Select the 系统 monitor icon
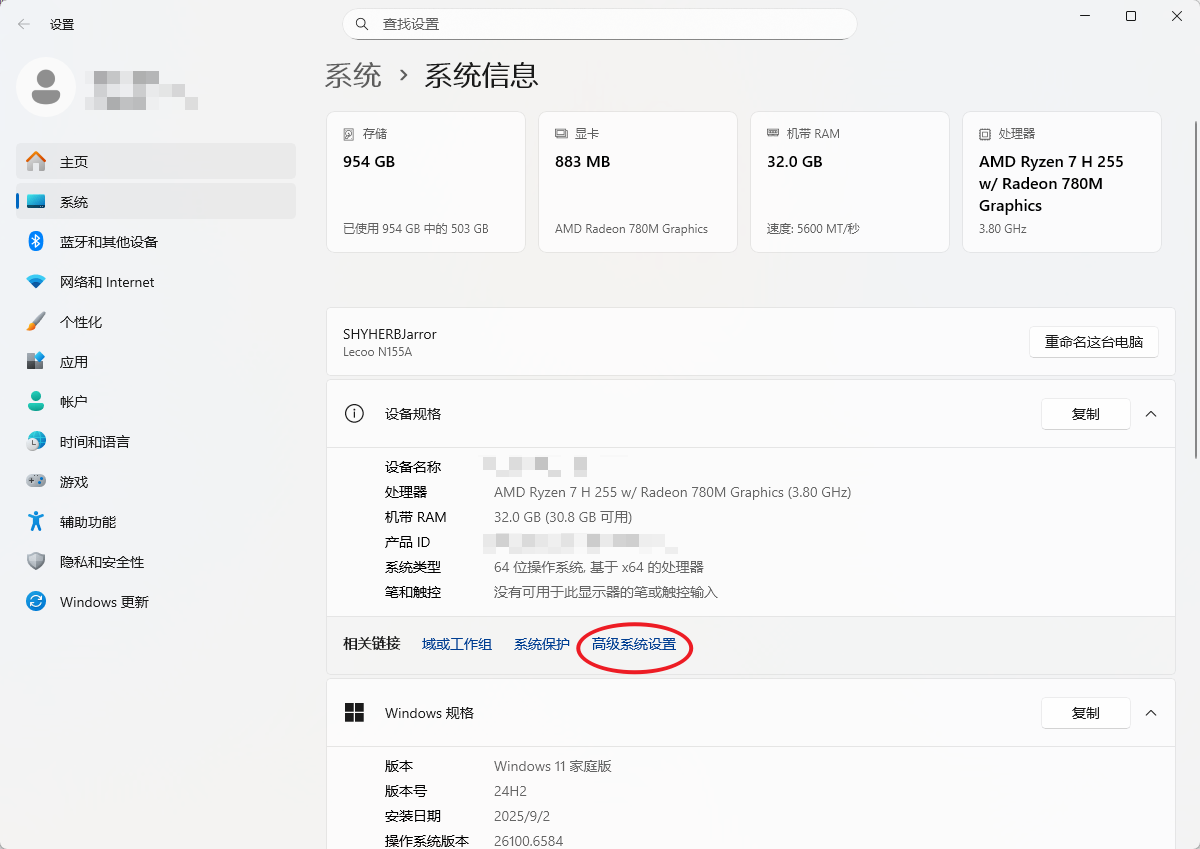 [36, 201]
